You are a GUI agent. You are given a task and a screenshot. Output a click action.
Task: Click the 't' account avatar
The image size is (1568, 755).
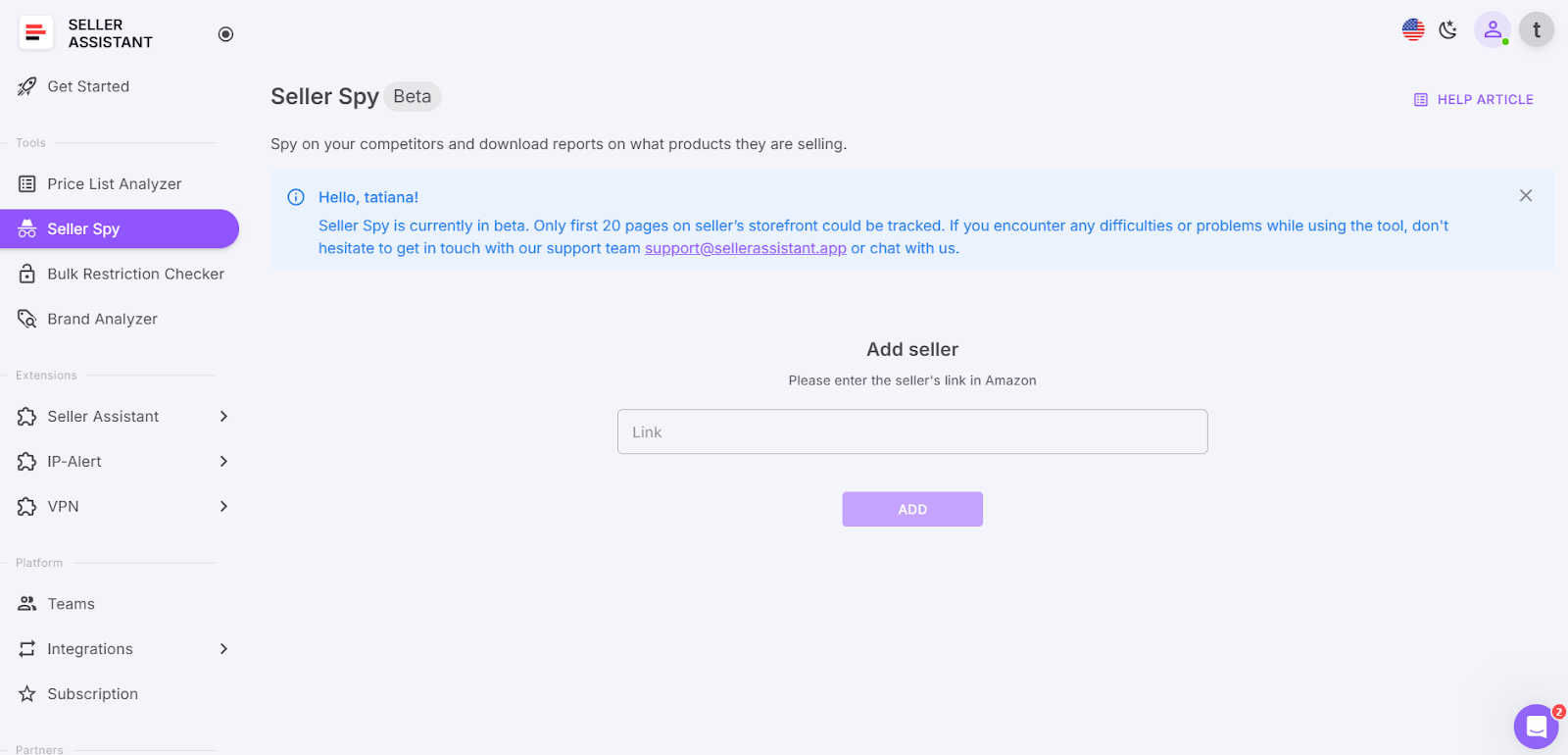pos(1536,30)
